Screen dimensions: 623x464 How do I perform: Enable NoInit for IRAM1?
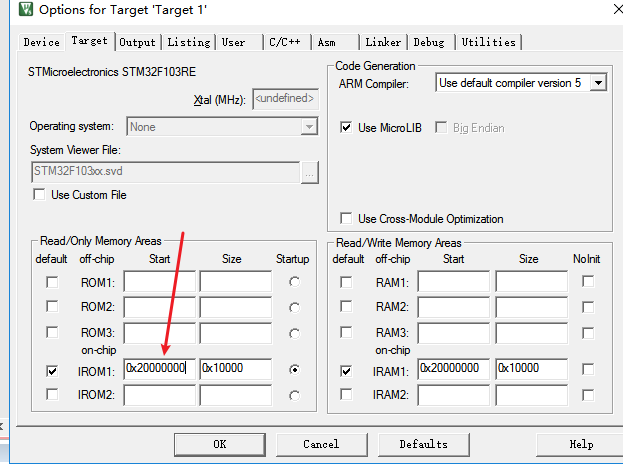[x=588, y=369]
